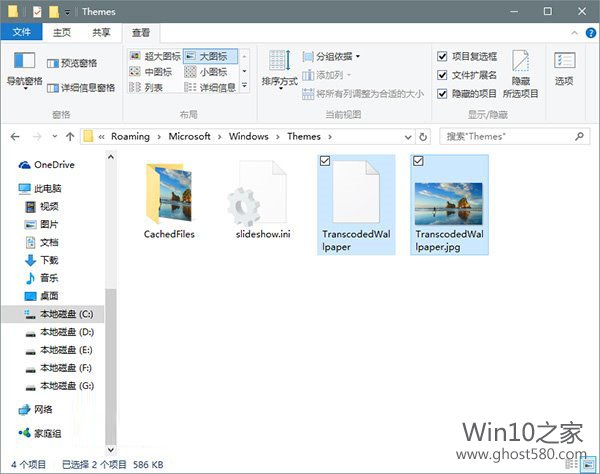
Task: Click the navigation pane vertical scrollbar
Action: pos(111,300)
